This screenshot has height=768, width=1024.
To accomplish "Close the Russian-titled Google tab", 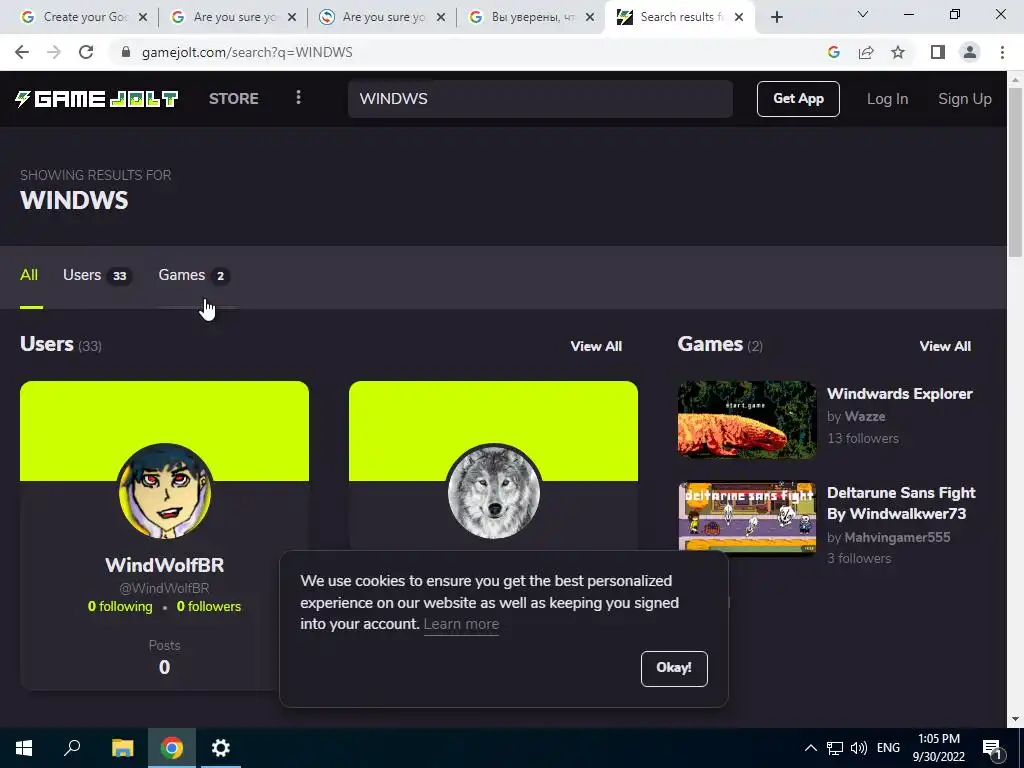I will click(x=590, y=18).
